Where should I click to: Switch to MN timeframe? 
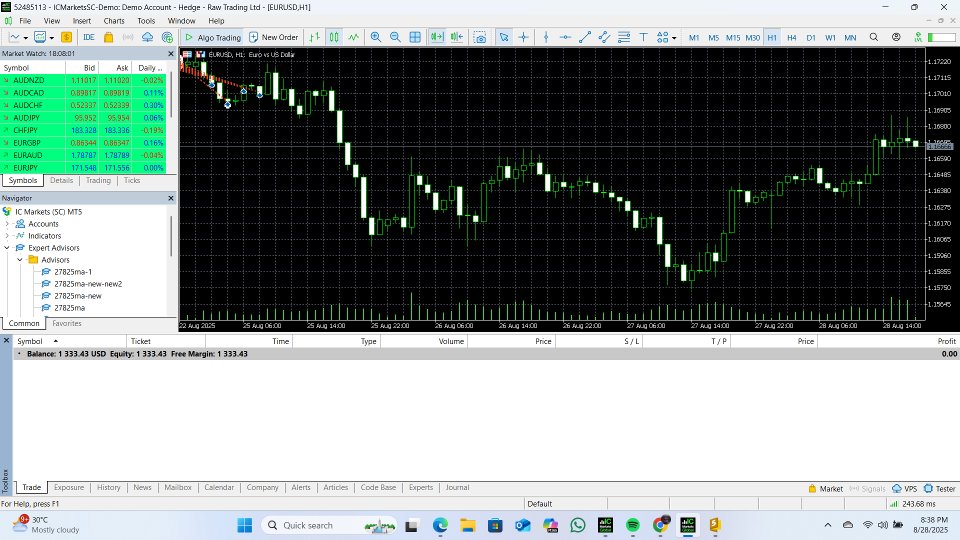pos(850,37)
